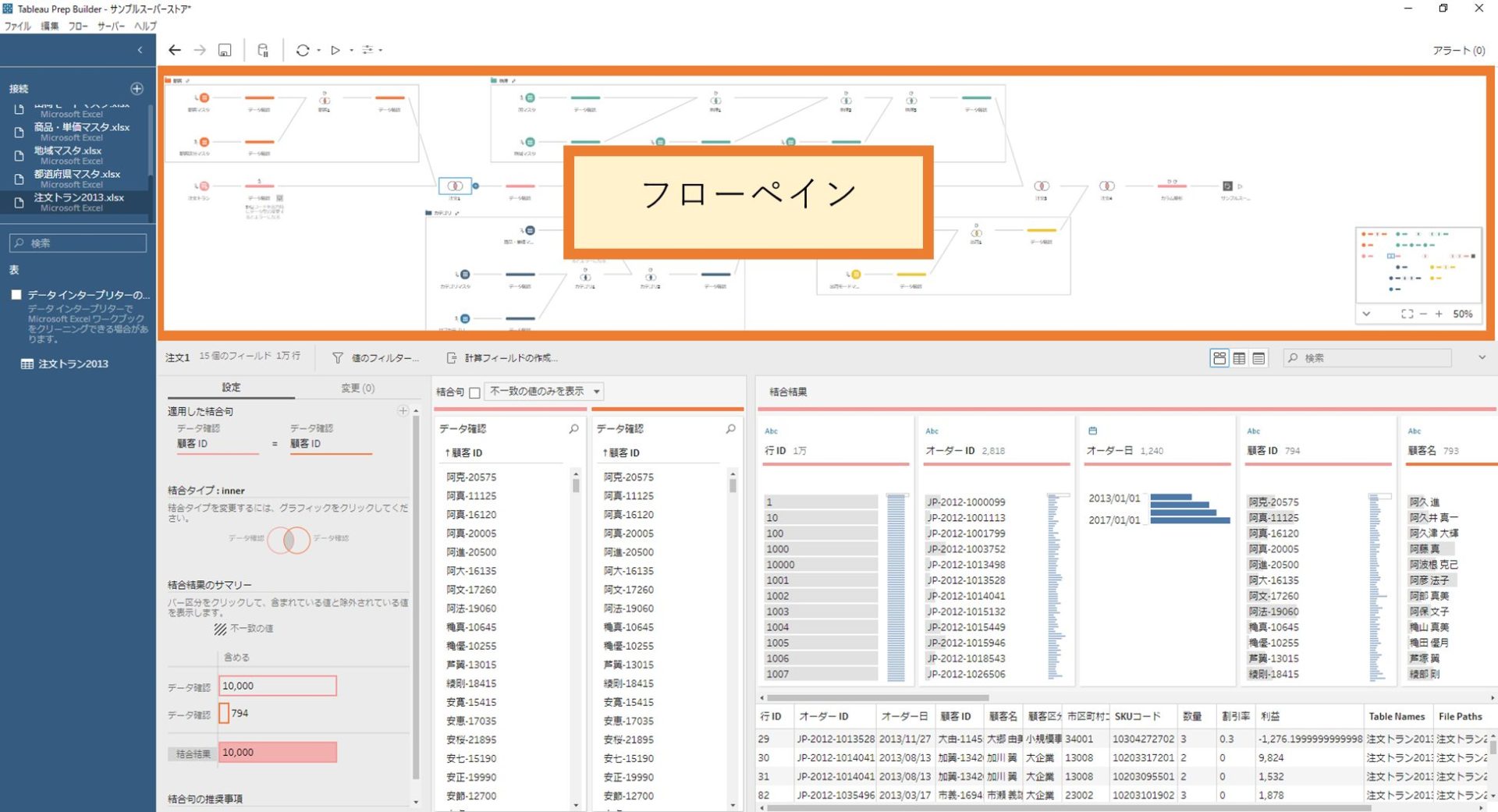Click 計算フィールドの作成 button
Image resolution: width=1498 pixels, height=812 pixels.
coord(504,358)
